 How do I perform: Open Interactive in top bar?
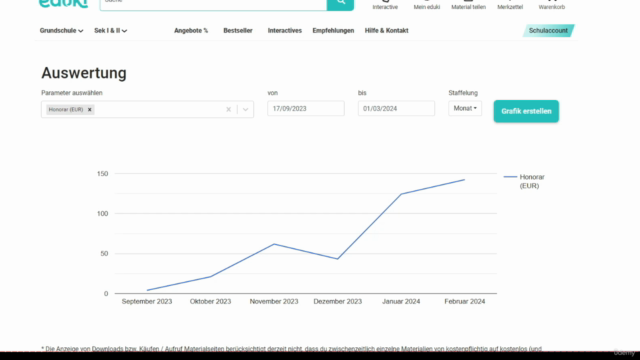click(x=385, y=5)
